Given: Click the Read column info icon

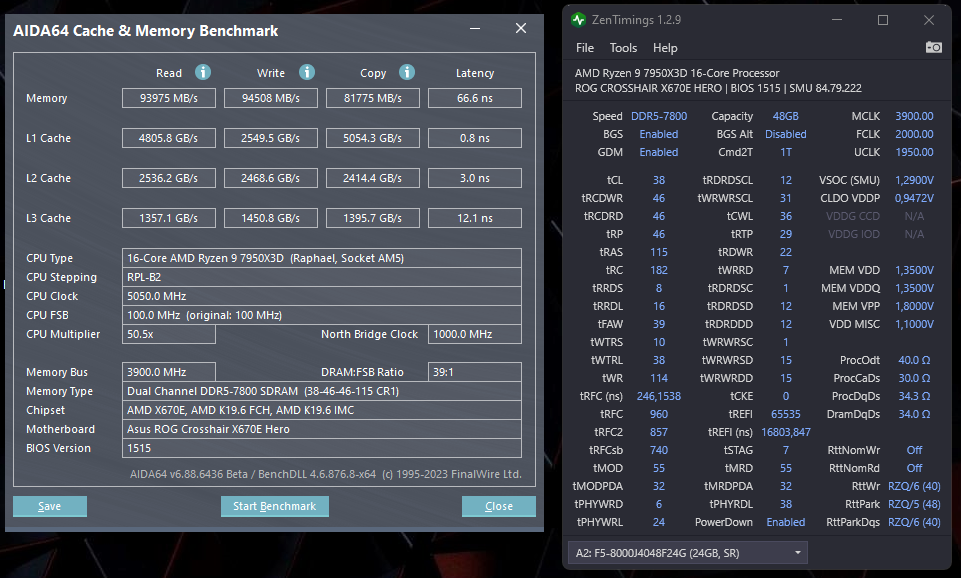Looking at the screenshot, I should point(203,72).
